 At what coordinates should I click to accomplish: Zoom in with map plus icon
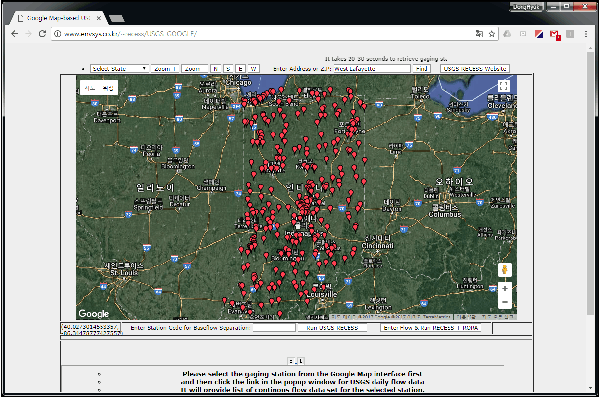pos(505,288)
